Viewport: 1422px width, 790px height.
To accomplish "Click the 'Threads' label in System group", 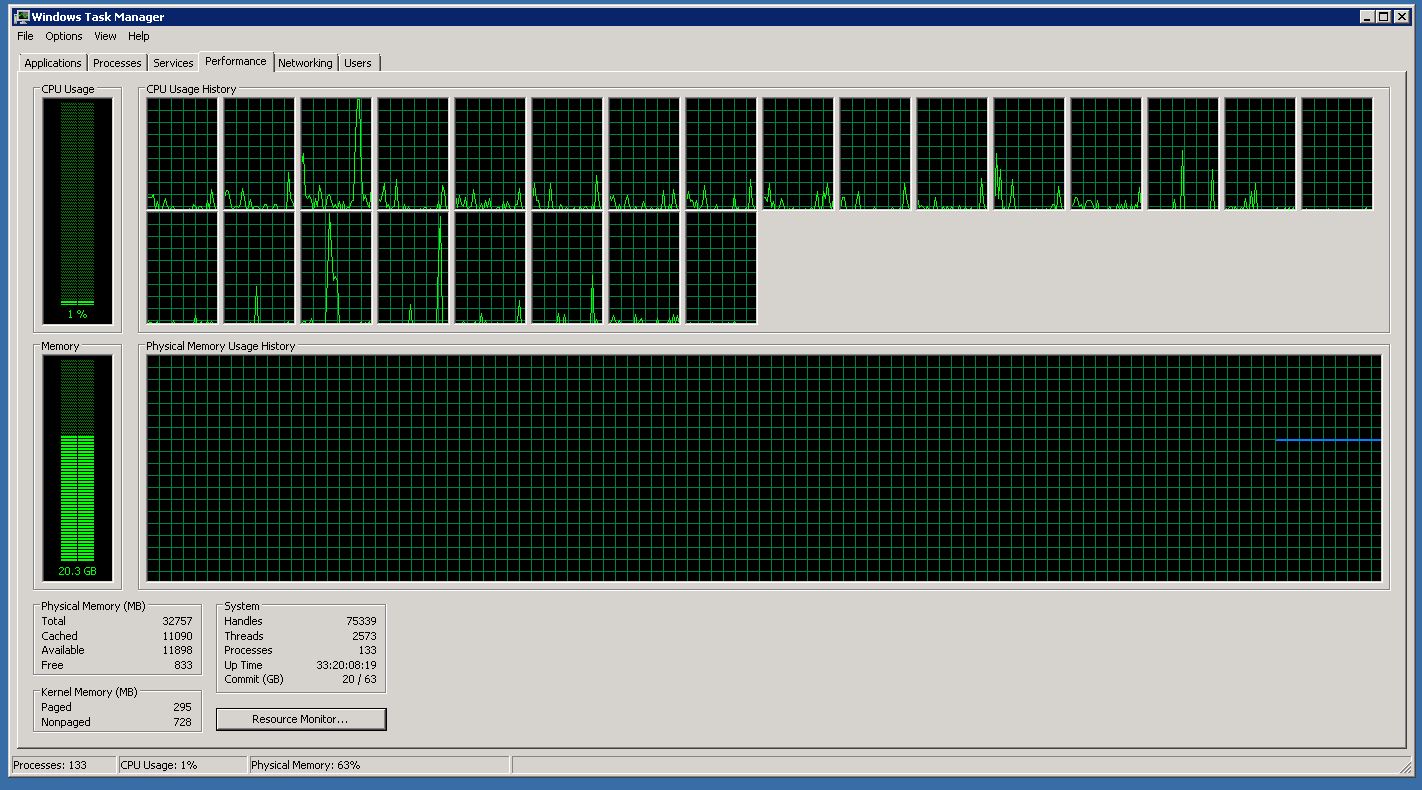I will pyautogui.click(x=244, y=636).
